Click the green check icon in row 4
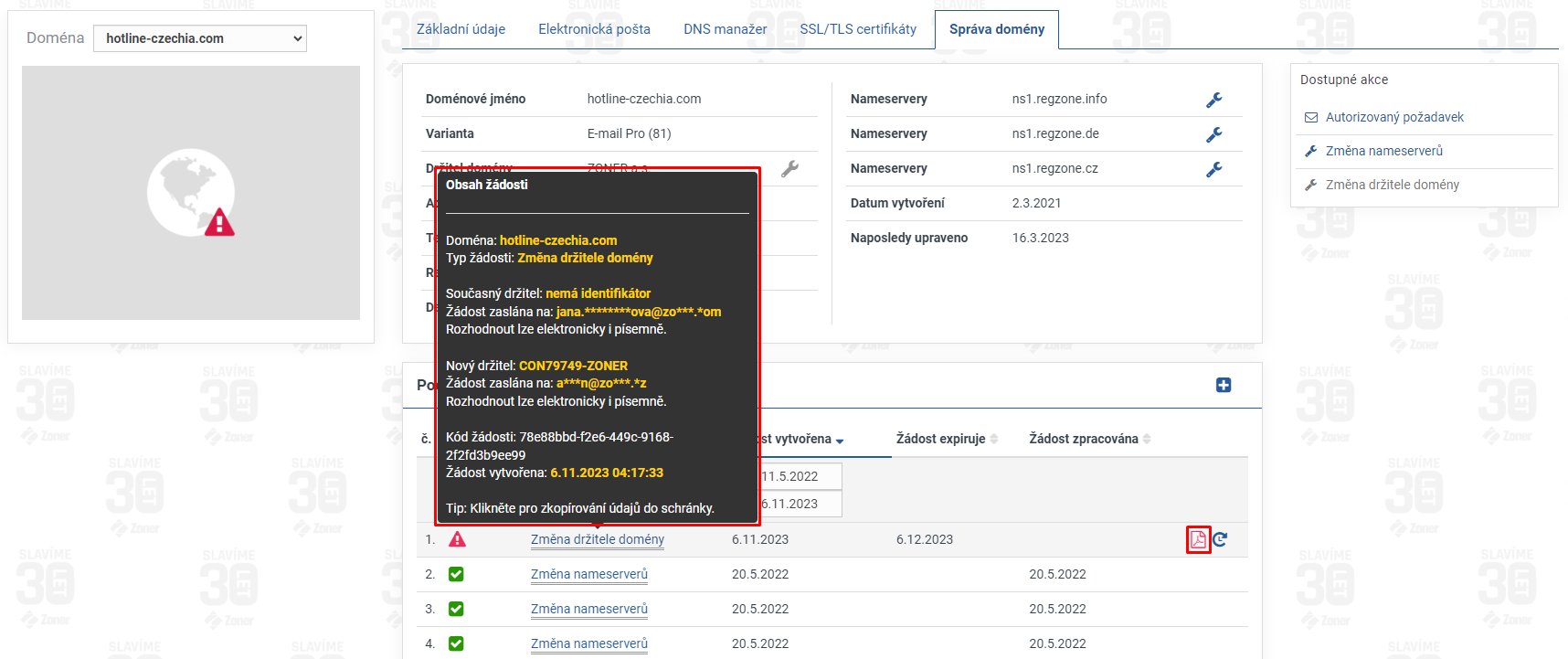The image size is (1568, 659). [x=456, y=643]
